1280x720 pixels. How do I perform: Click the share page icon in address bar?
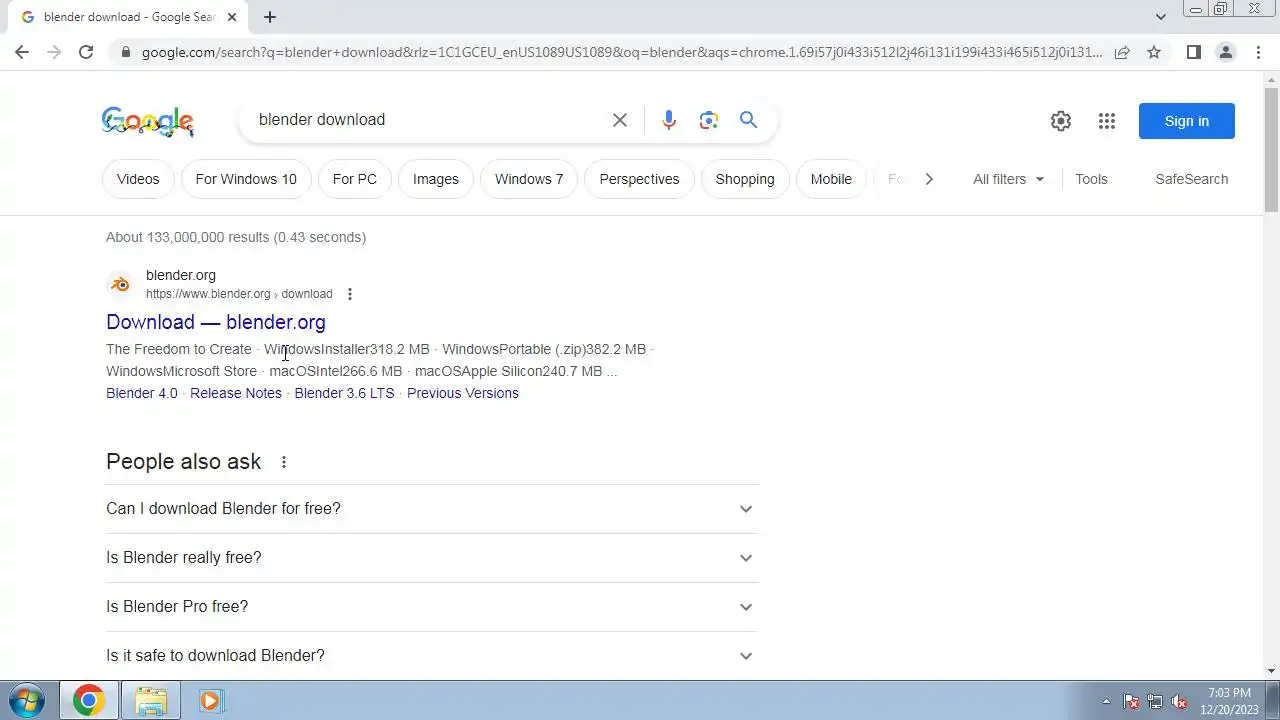1122,52
